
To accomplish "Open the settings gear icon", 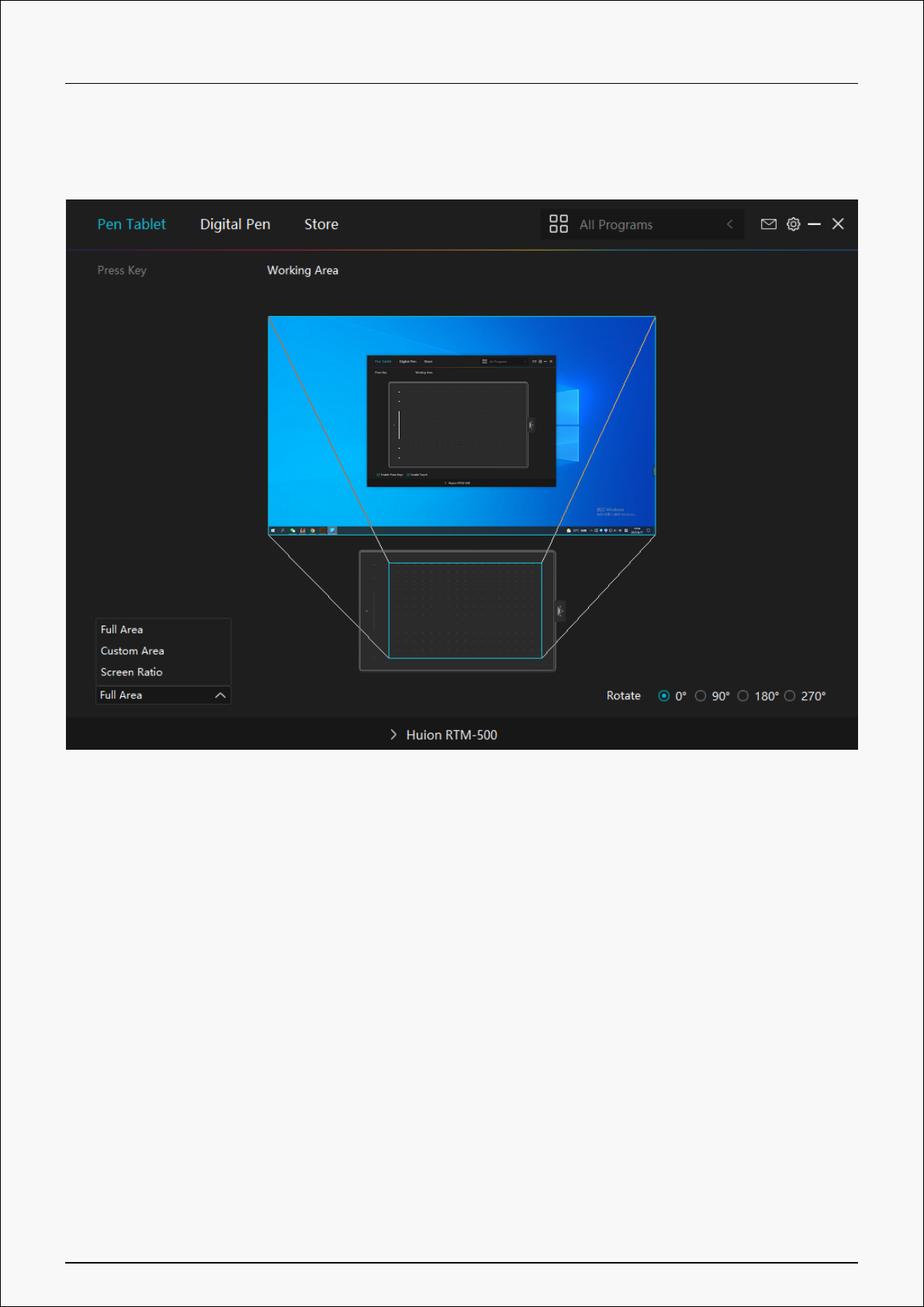I will click(793, 224).
